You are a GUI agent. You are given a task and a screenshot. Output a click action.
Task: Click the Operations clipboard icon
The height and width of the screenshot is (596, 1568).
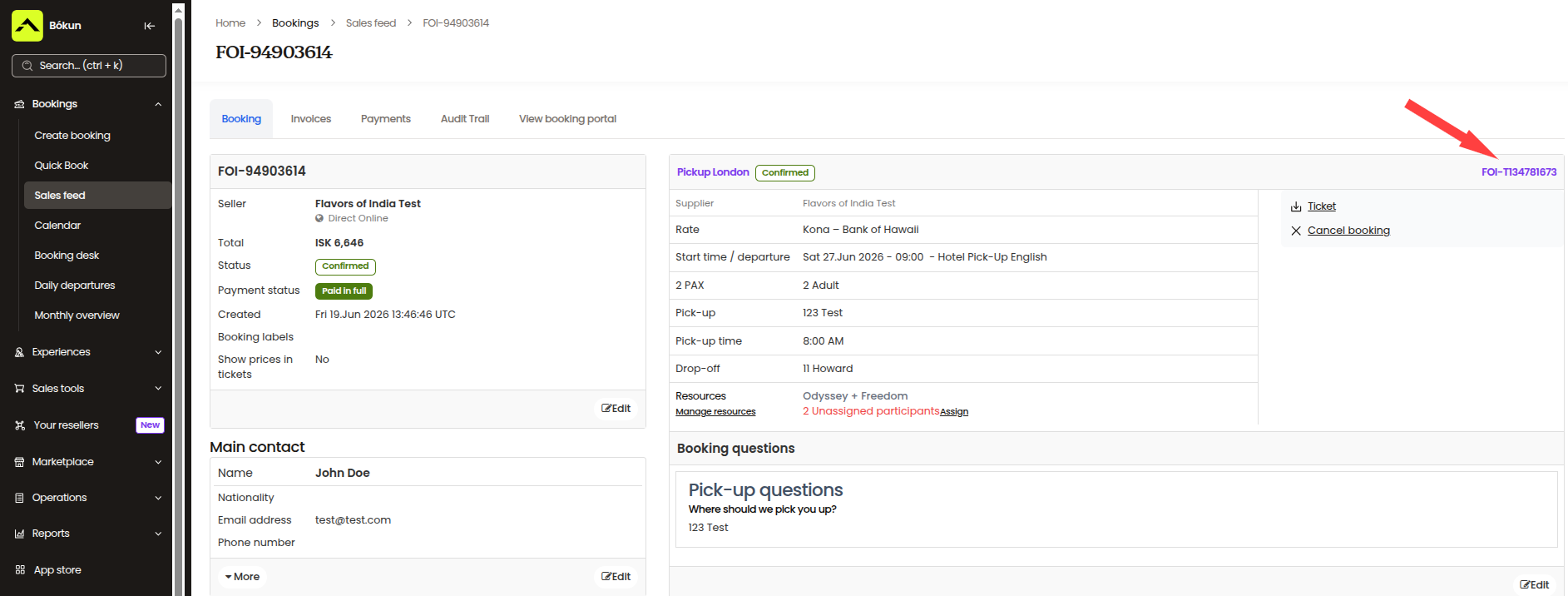coord(19,498)
